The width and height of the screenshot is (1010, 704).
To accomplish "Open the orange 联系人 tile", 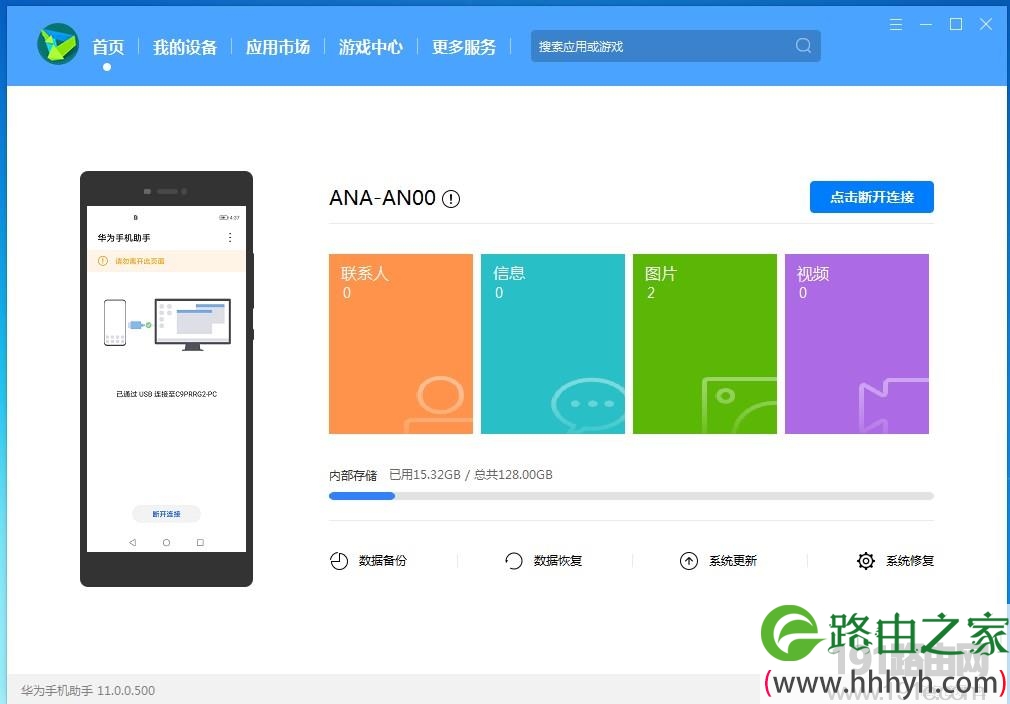I will click(x=401, y=343).
